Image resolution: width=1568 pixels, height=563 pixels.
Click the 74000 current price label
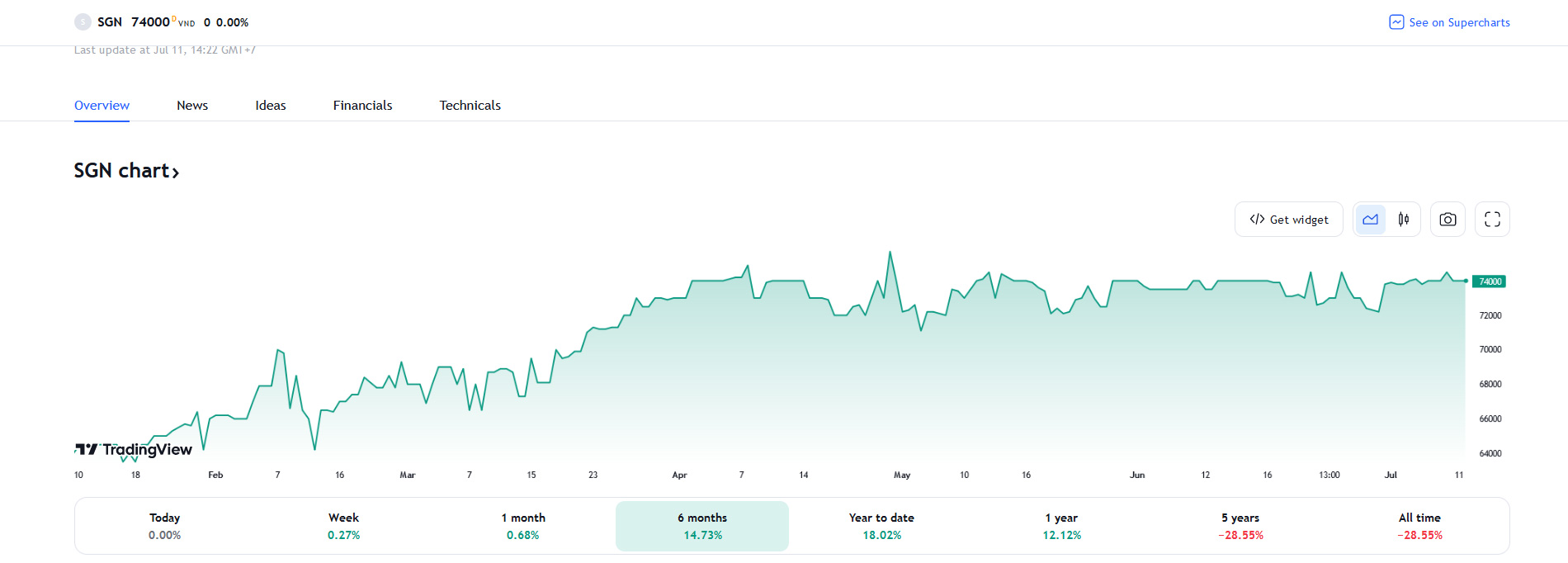[1489, 281]
